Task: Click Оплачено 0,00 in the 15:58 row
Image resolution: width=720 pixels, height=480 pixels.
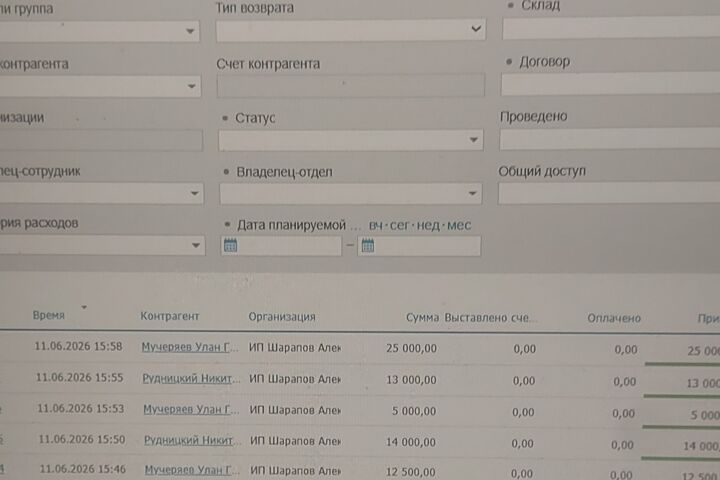Action: pos(626,350)
